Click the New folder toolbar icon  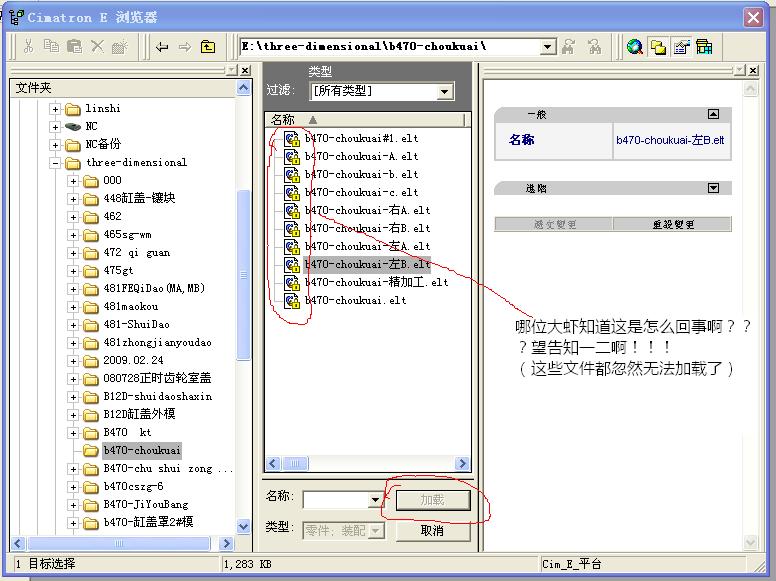coord(120,47)
